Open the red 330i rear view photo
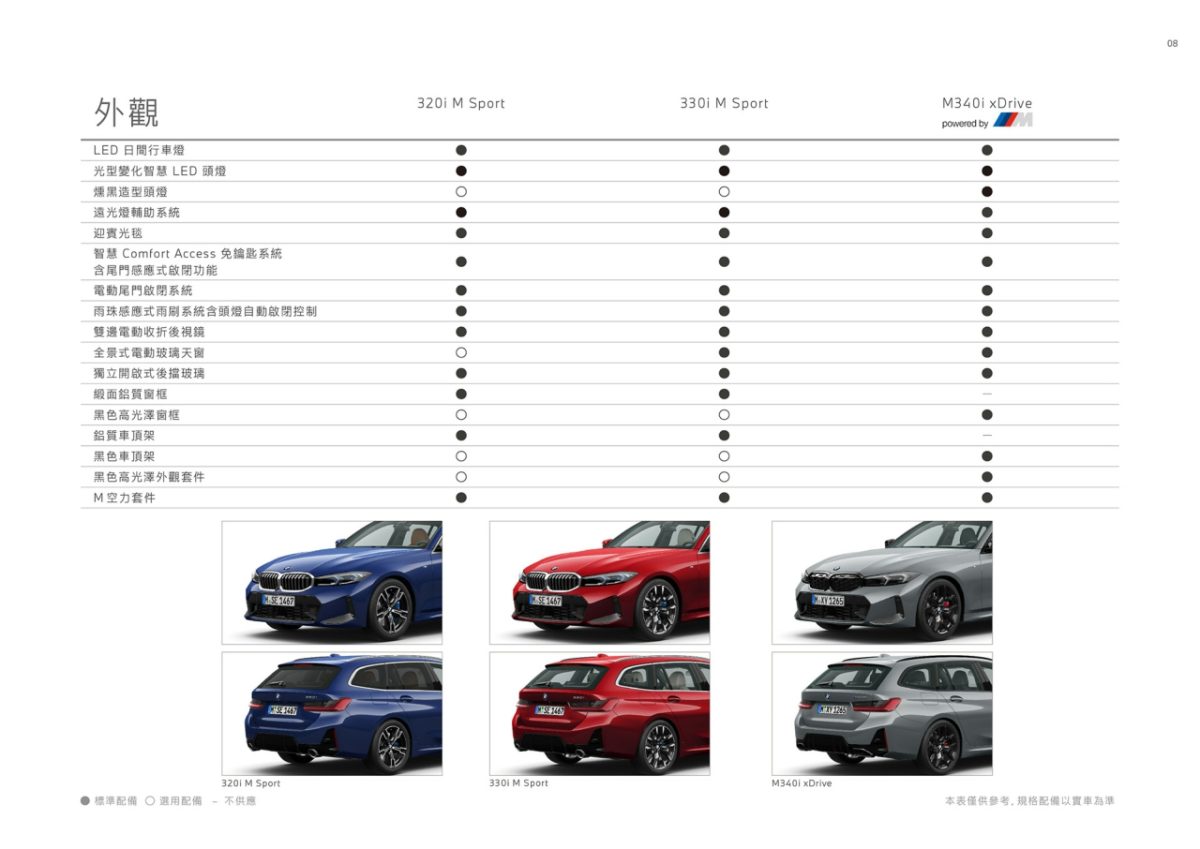Image resolution: width=1200 pixels, height=849 pixels. click(x=599, y=714)
